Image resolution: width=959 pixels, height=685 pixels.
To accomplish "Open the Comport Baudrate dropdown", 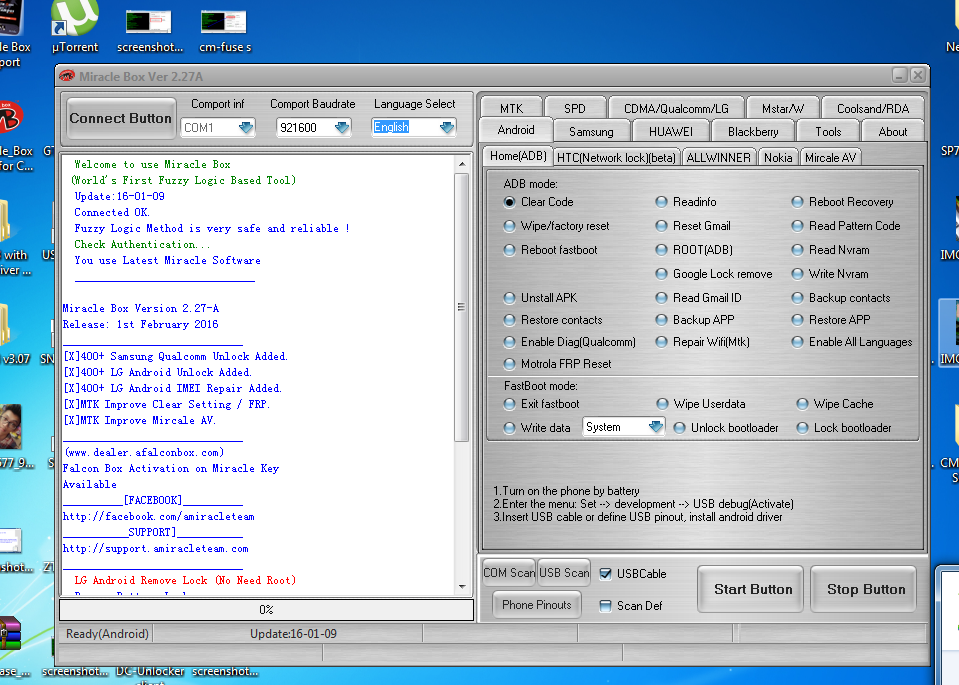I will click(x=342, y=127).
